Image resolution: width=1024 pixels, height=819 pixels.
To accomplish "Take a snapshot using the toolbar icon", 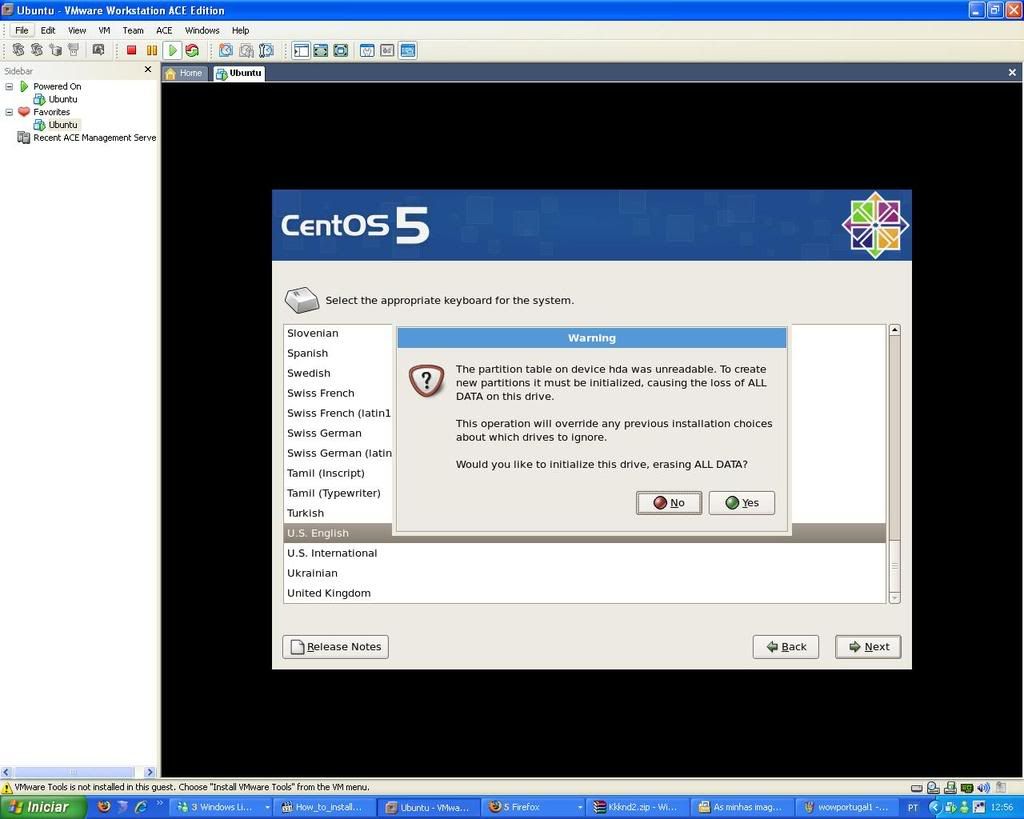I will pos(226,50).
